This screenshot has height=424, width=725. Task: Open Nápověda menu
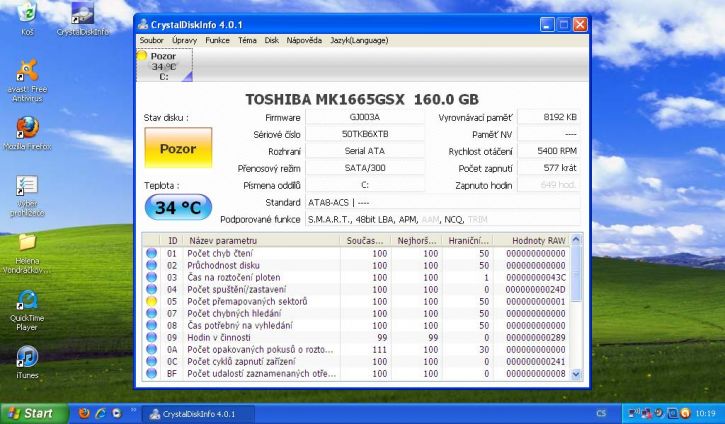304,40
